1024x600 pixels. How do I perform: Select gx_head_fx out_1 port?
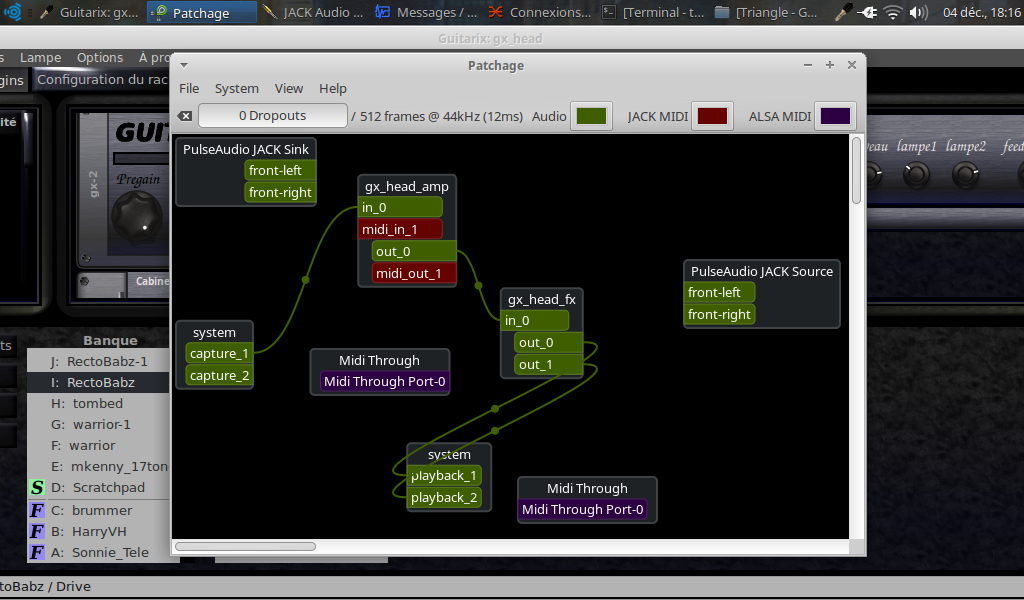[549, 365]
